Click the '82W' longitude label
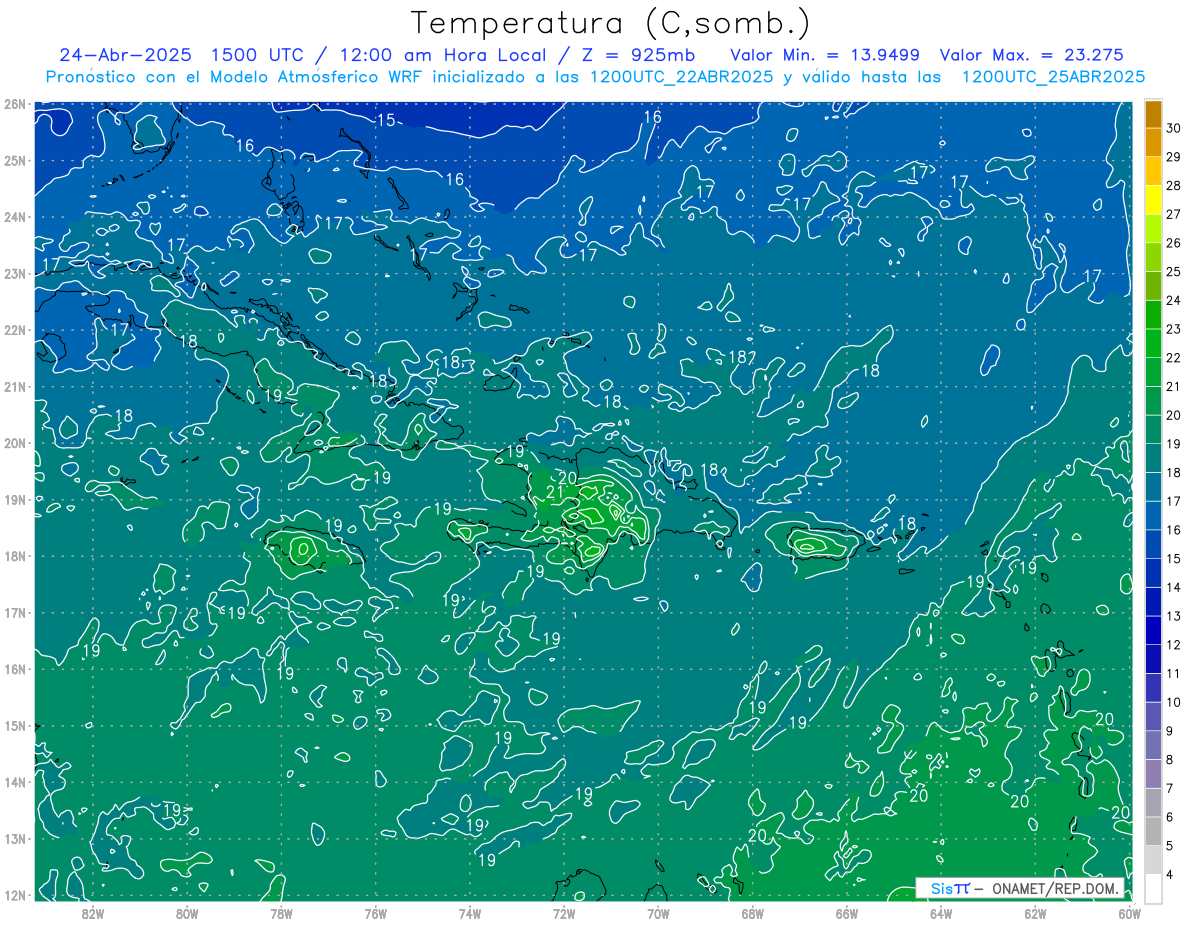This screenshot has width=1200, height=927. pyautogui.click(x=92, y=912)
